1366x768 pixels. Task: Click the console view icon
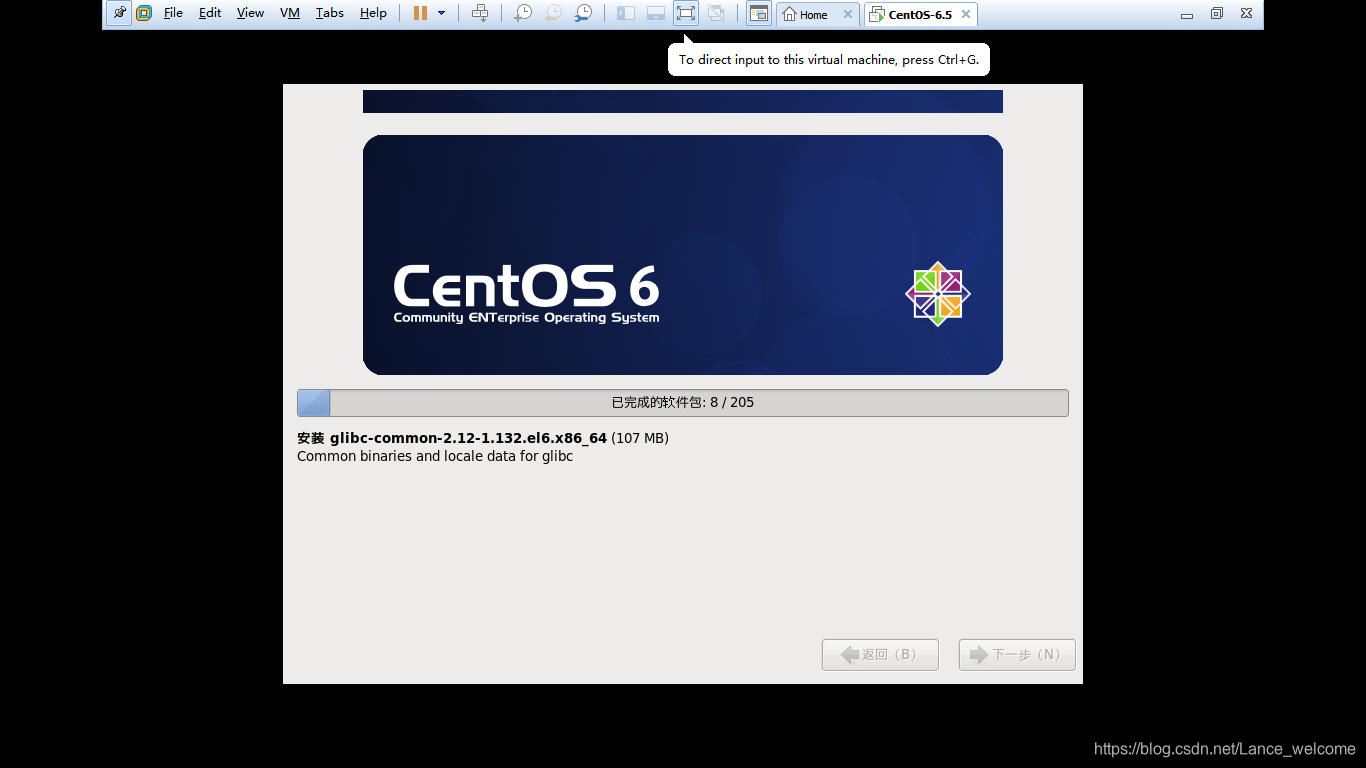[759, 14]
